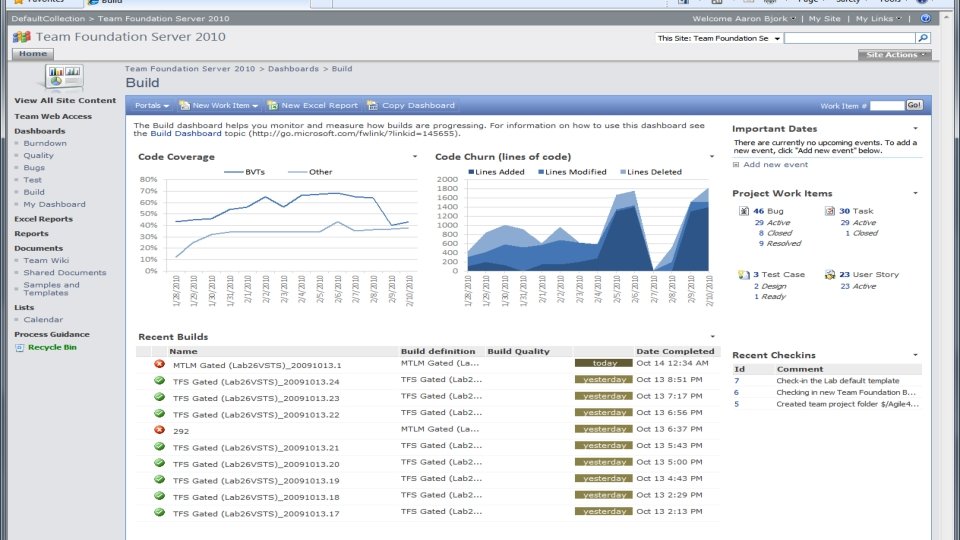Click the Add new event link
Viewport: 960px width, 540px height.
tap(775, 165)
